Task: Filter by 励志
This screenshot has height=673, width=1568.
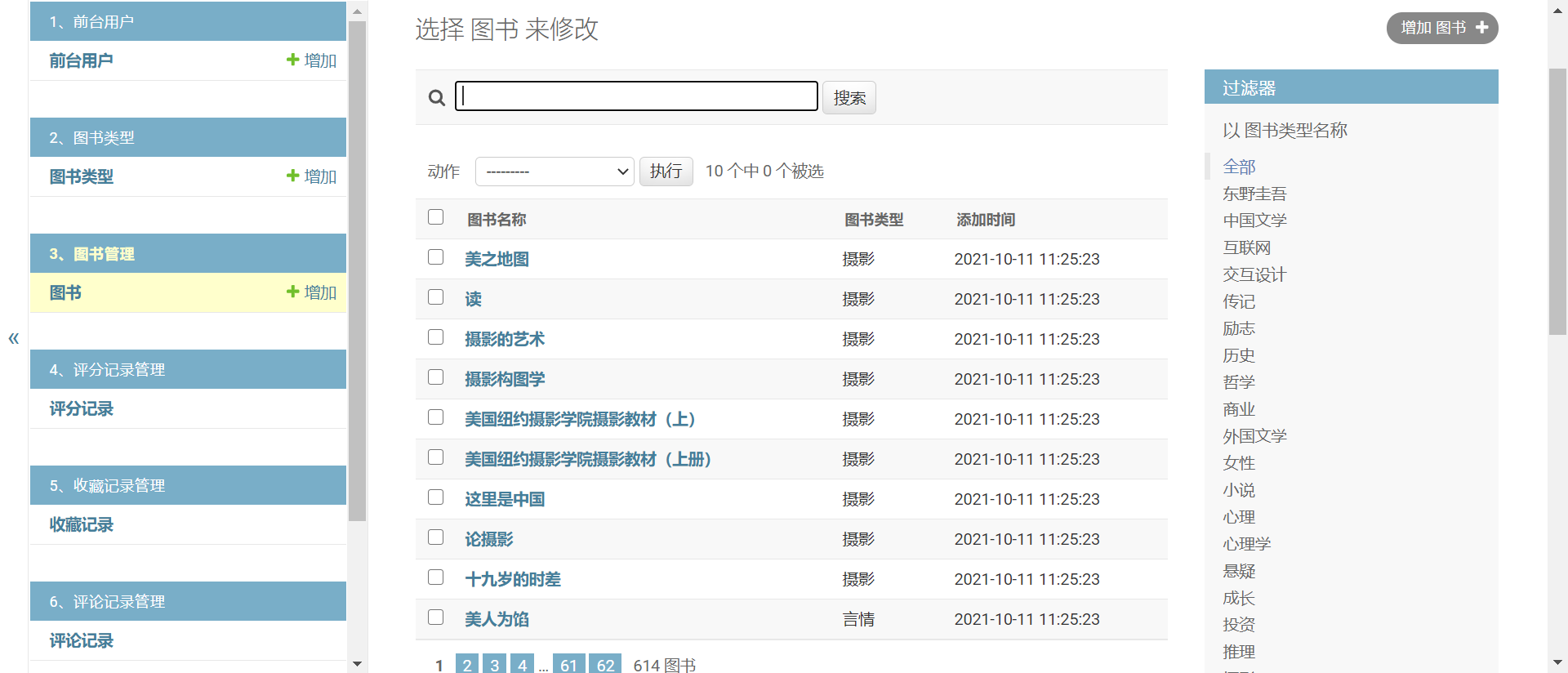Action: [1239, 328]
